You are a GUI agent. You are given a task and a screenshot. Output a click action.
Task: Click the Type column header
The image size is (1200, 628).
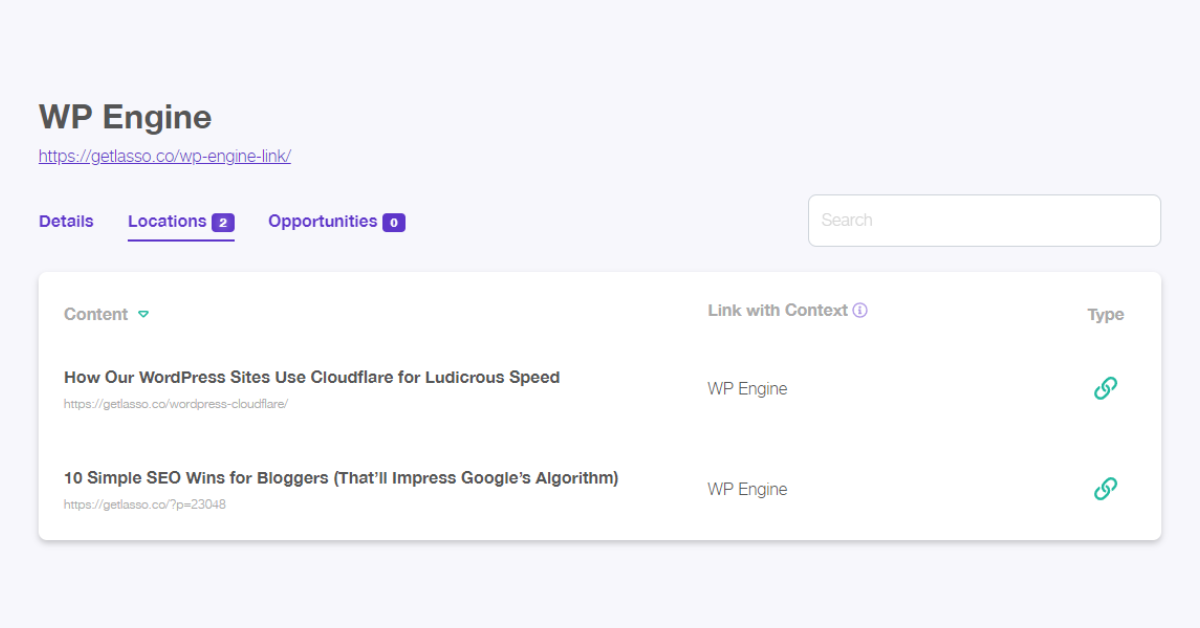1106,314
